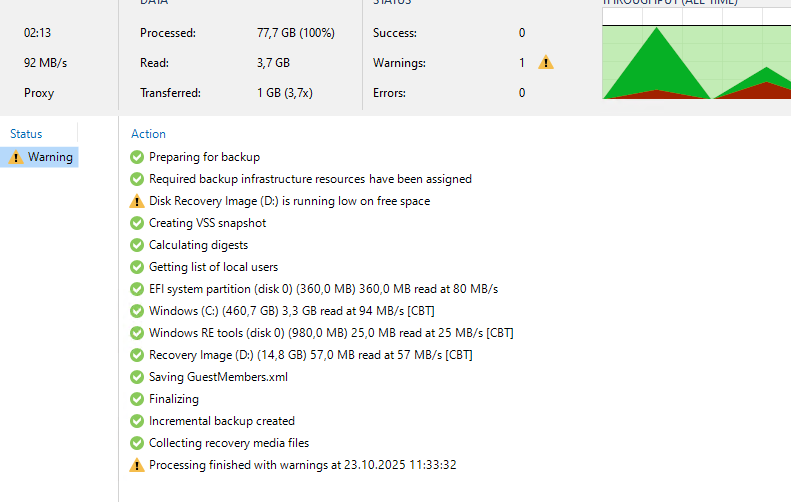This screenshot has width=791, height=502.
Task: Select the Collecting recovery media files row
Action: pyautogui.click(x=229, y=443)
